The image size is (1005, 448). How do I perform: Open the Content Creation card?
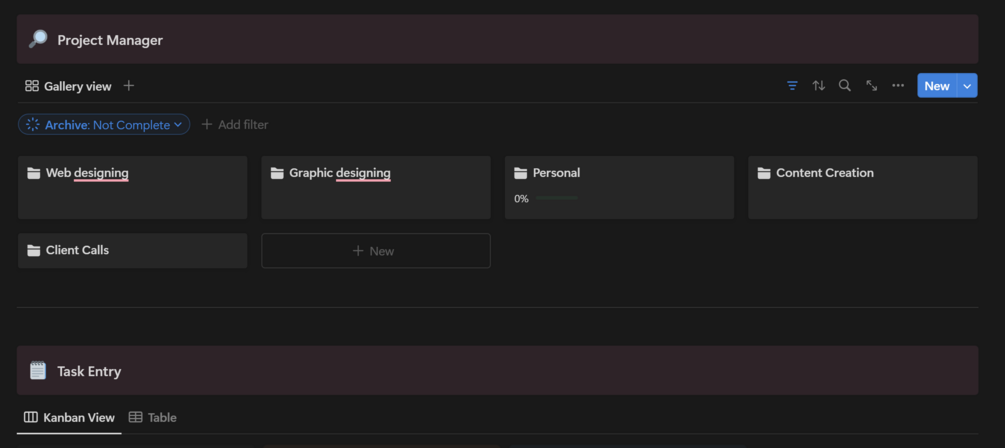point(863,187)
